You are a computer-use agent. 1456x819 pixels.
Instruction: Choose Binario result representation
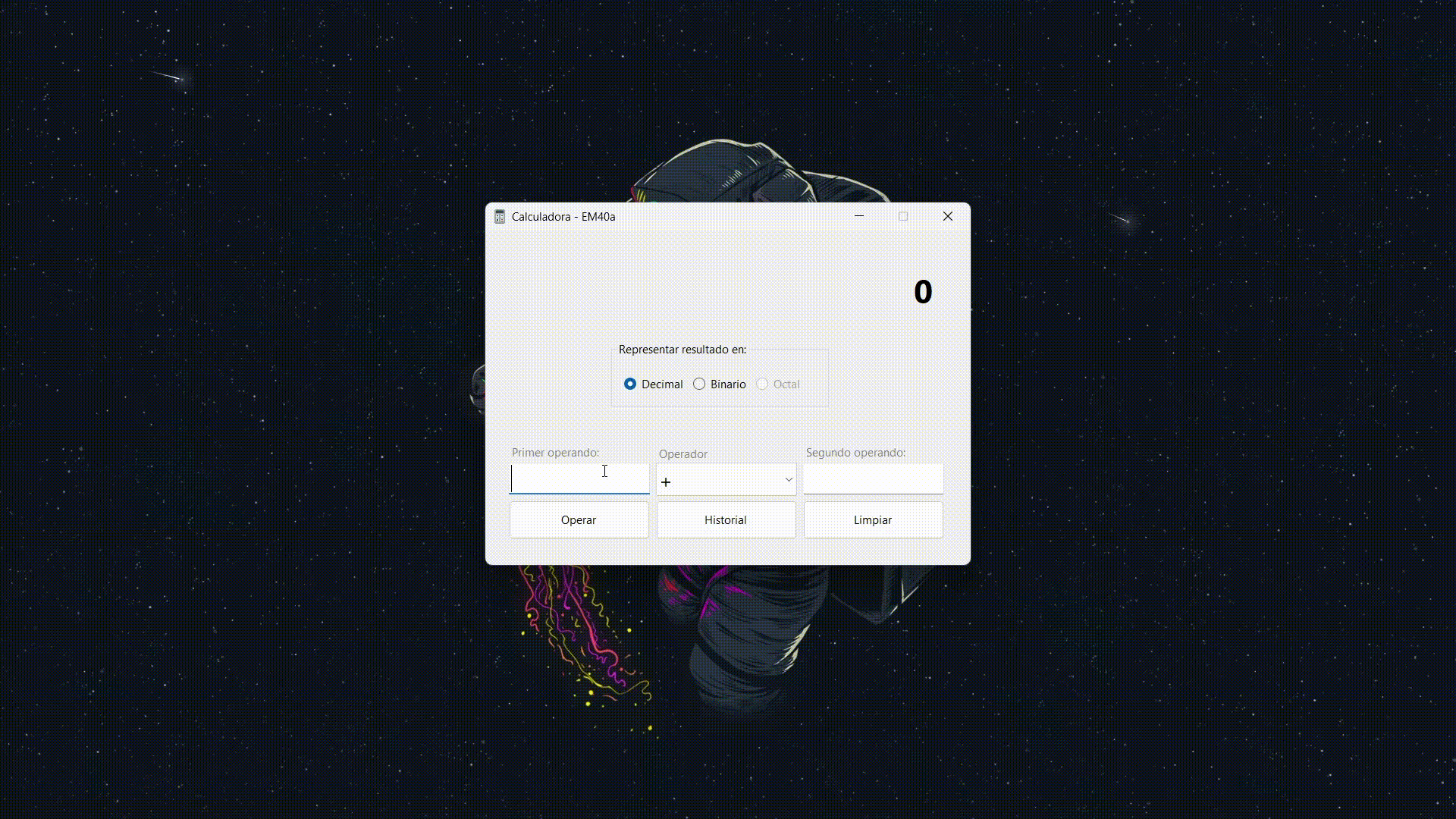[x=699, y=384]
